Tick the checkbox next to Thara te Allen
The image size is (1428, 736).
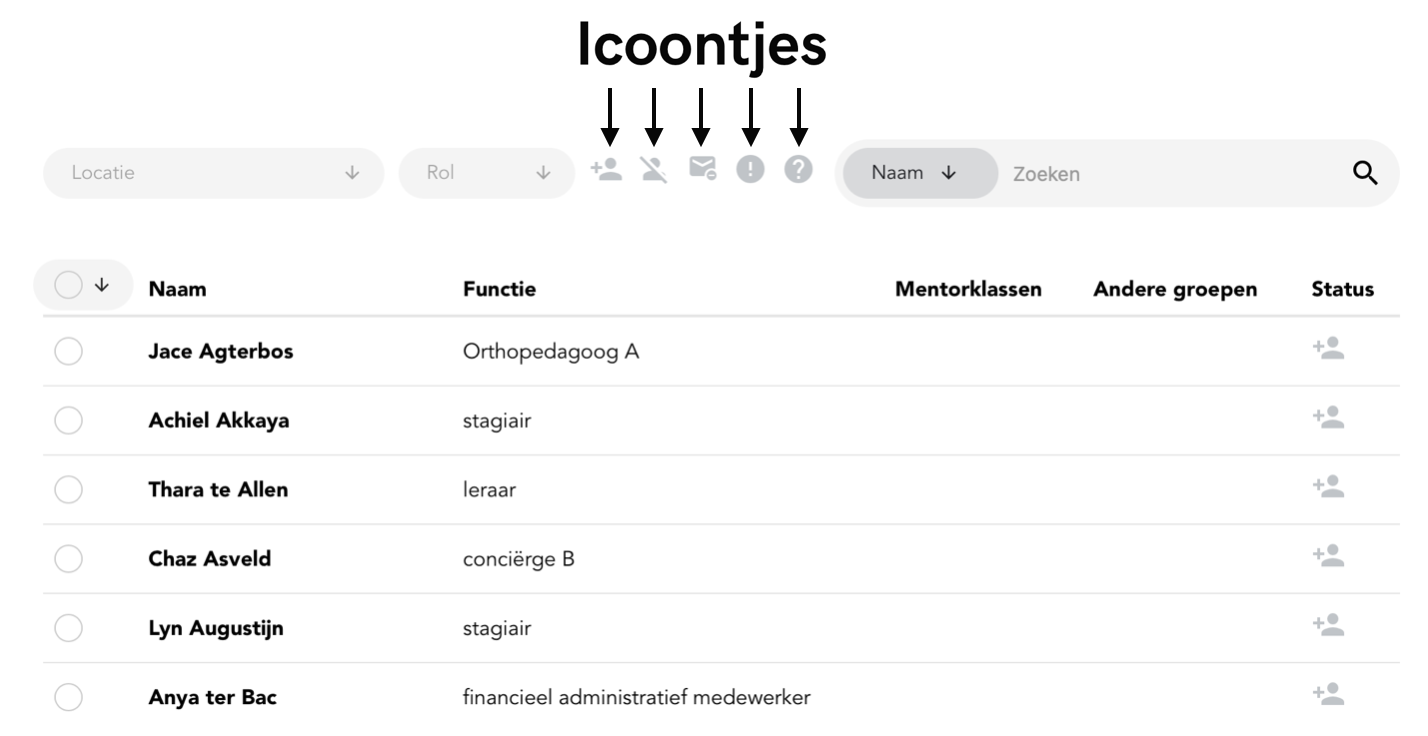click(68, 490)
